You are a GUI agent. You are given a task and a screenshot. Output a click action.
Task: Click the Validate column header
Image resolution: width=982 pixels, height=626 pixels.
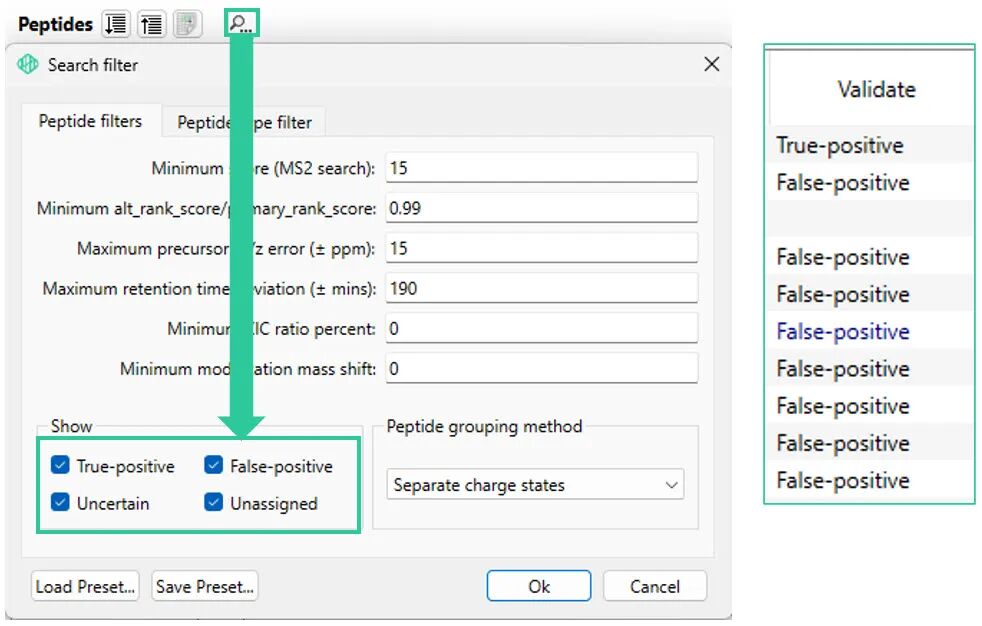(876, 90)
